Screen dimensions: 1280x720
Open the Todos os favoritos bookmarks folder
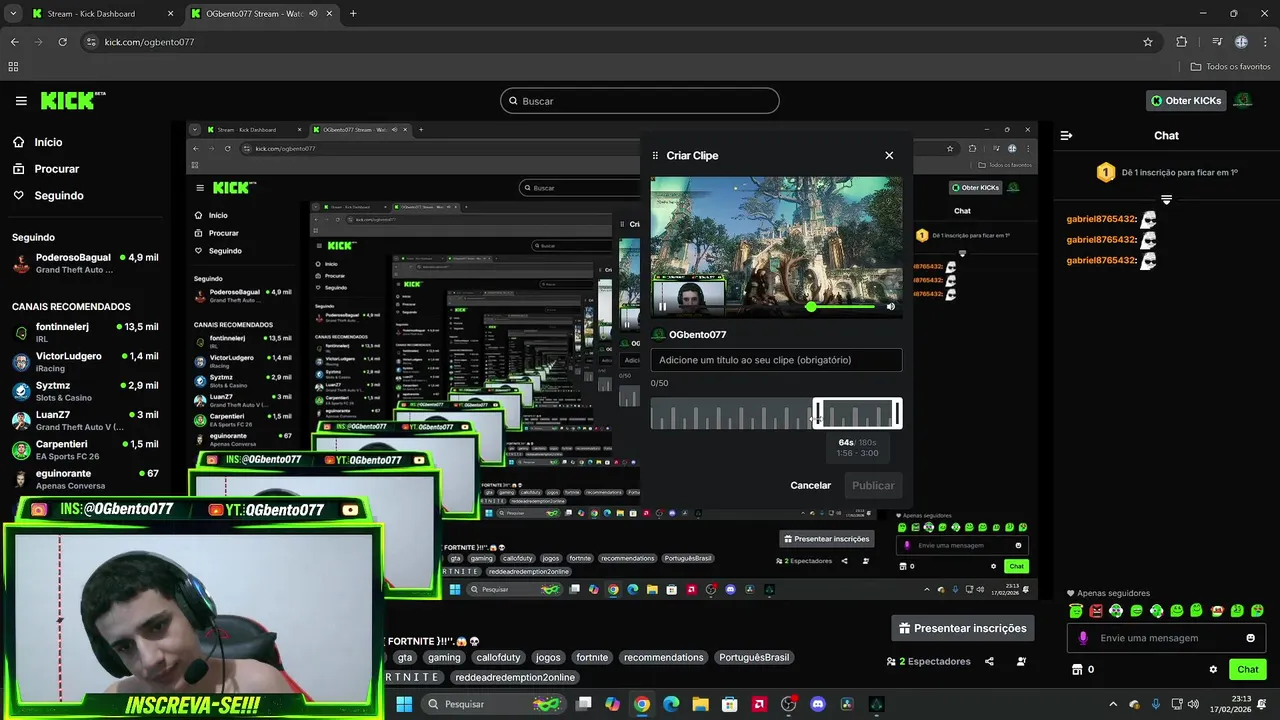[1230, 67]
